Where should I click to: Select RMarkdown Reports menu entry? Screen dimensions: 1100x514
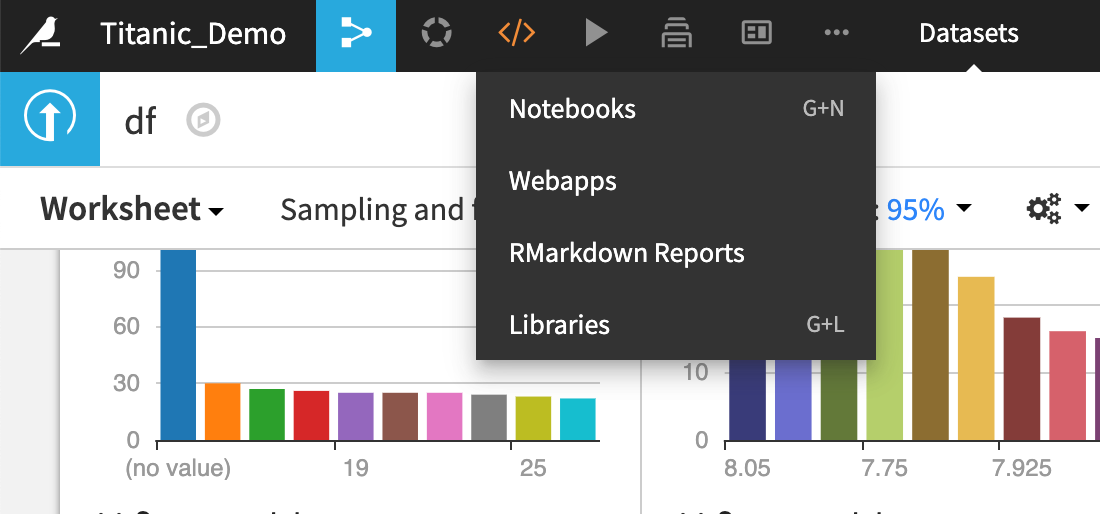click(627, 253)
